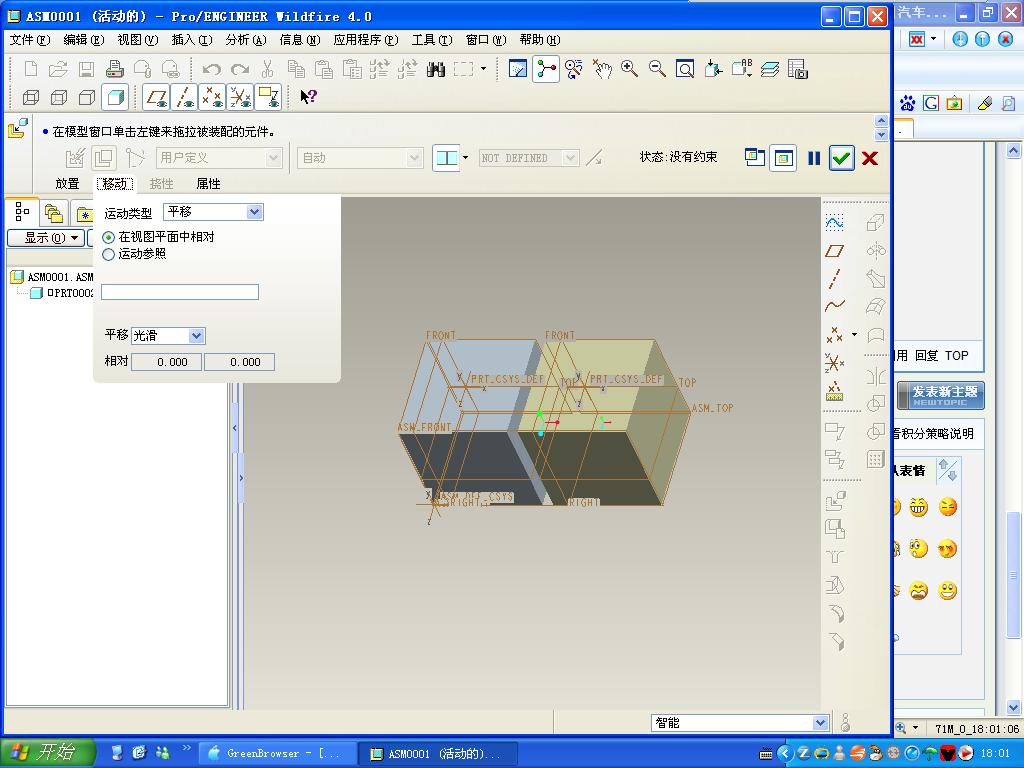Image resolution: width=1024 pixels, height=768 pixels.
Task: Collapse the model tree panel arrow
Action: coord(234,428)
